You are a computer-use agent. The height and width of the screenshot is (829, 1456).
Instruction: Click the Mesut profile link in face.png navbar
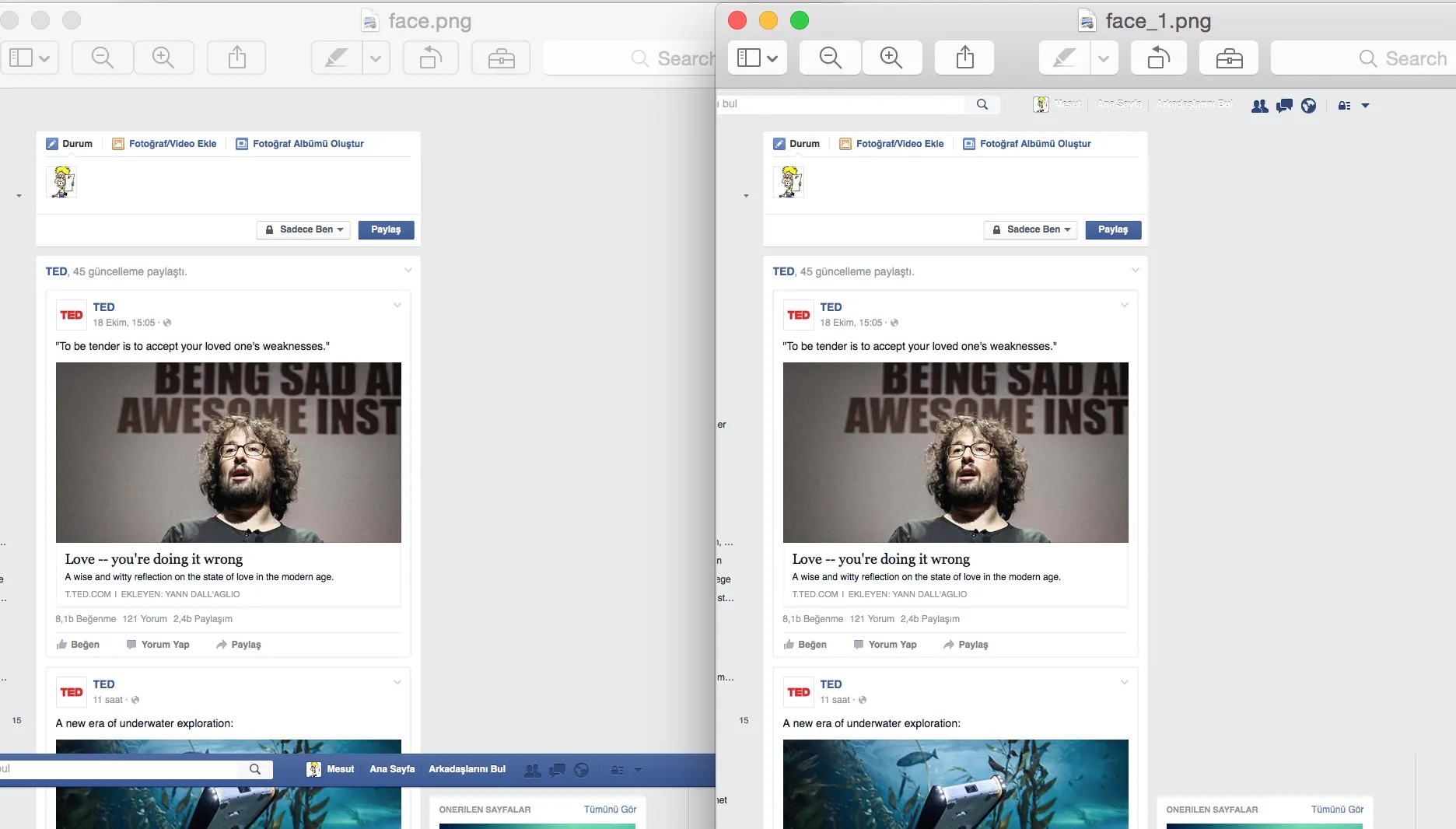tap(331, 769)
